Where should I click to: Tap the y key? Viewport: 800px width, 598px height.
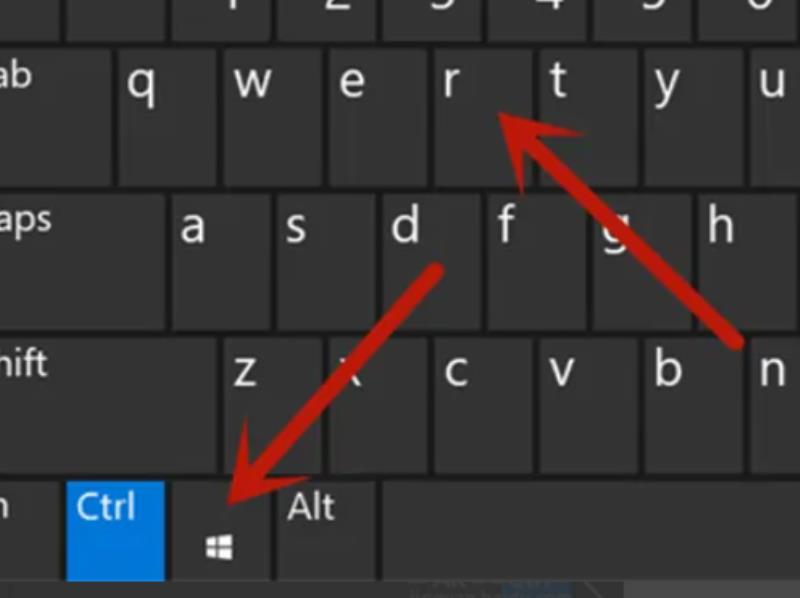(693, 117)
